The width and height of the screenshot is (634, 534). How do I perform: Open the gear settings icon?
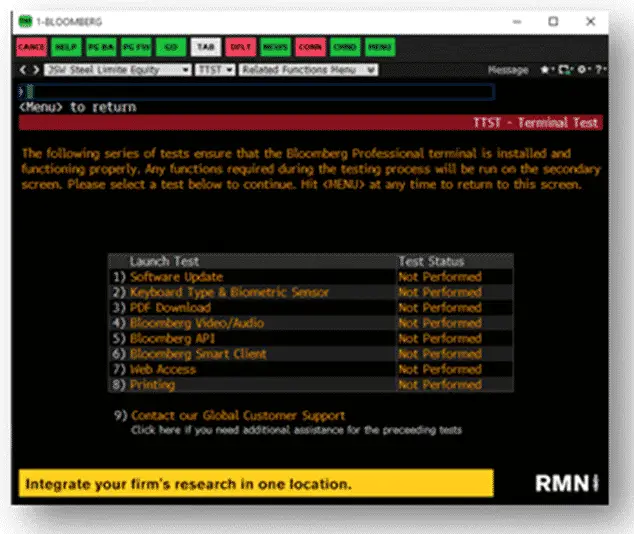[581, 70]
